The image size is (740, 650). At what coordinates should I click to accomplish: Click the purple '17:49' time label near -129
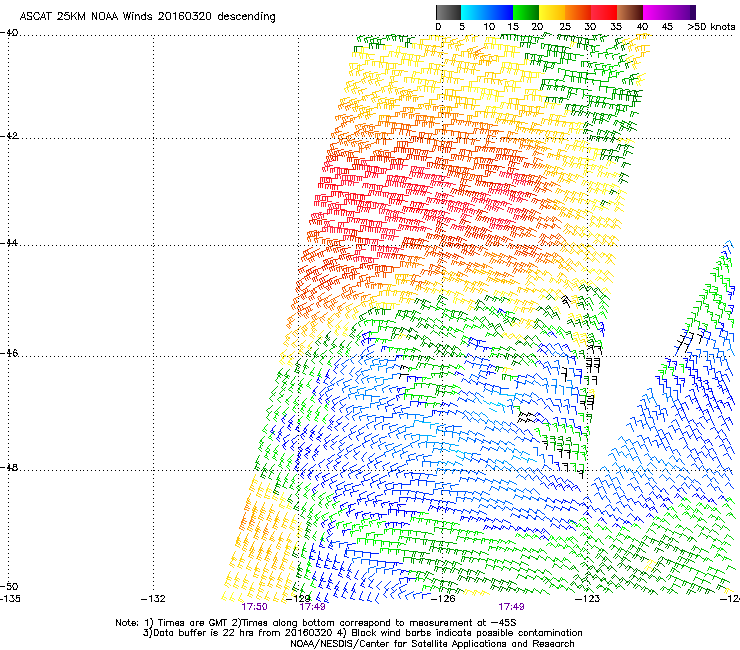pyautogui.click(x=312, y=607)
